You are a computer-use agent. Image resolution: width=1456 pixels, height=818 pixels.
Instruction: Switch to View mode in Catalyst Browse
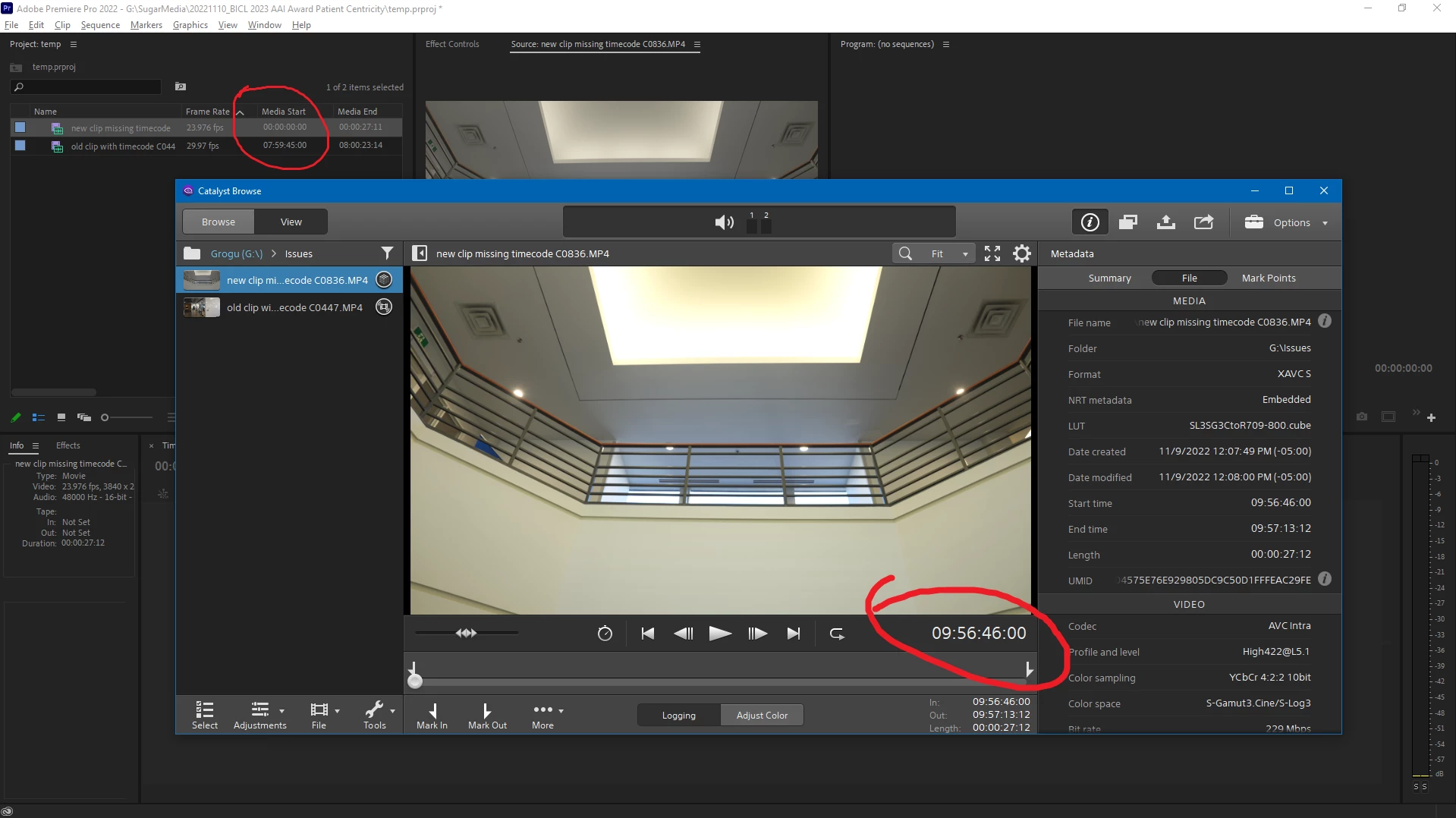291,222
